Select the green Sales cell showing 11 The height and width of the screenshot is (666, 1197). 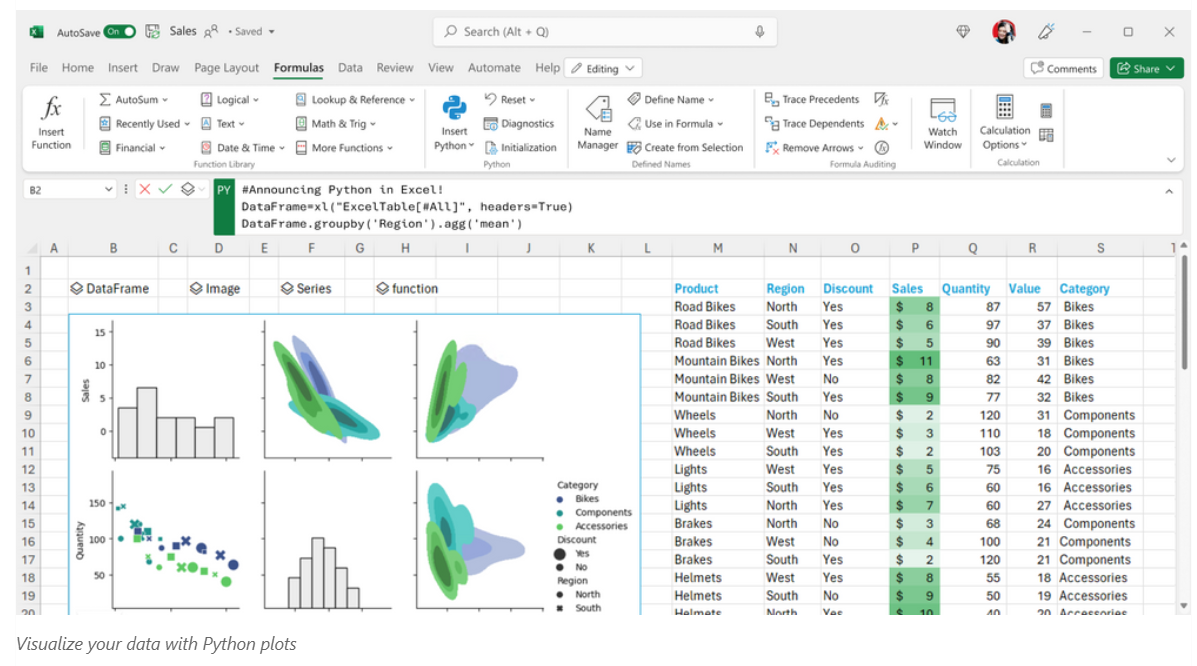(x=915, y=360)
